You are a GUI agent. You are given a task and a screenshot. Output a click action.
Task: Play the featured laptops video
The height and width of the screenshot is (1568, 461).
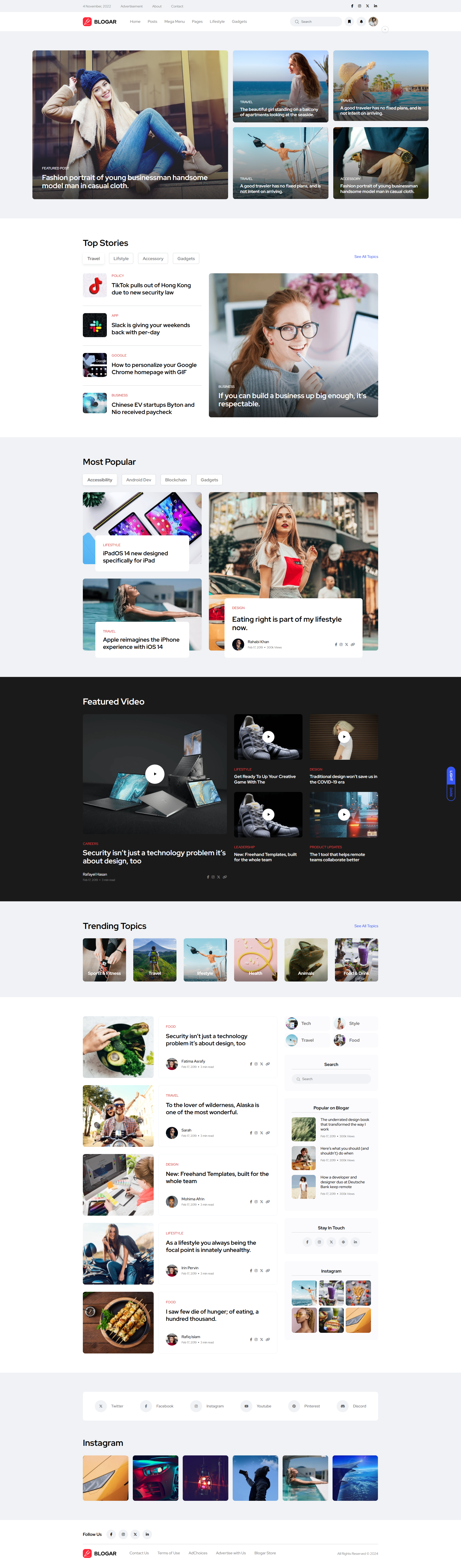(155, 774)
